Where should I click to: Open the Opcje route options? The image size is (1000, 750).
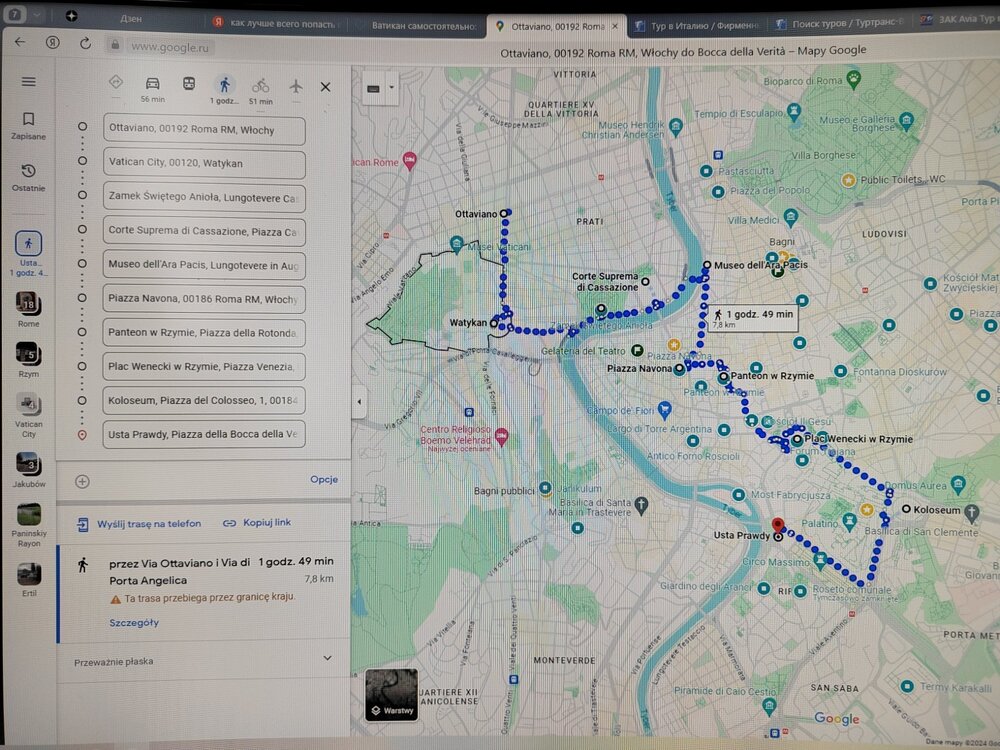(324, 480)
